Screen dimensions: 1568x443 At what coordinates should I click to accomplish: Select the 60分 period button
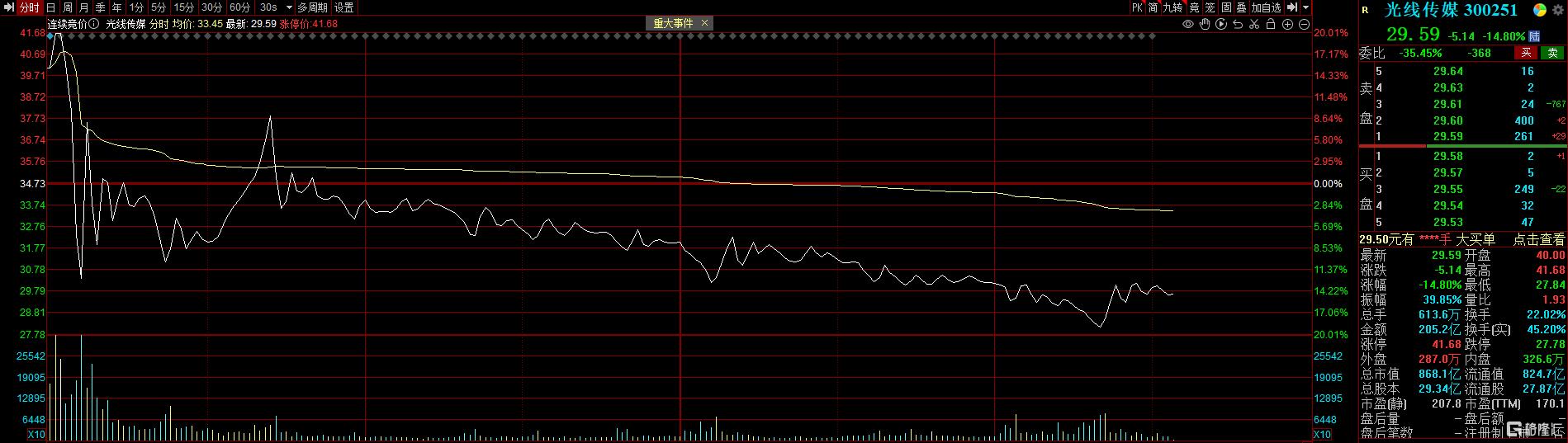240,7
